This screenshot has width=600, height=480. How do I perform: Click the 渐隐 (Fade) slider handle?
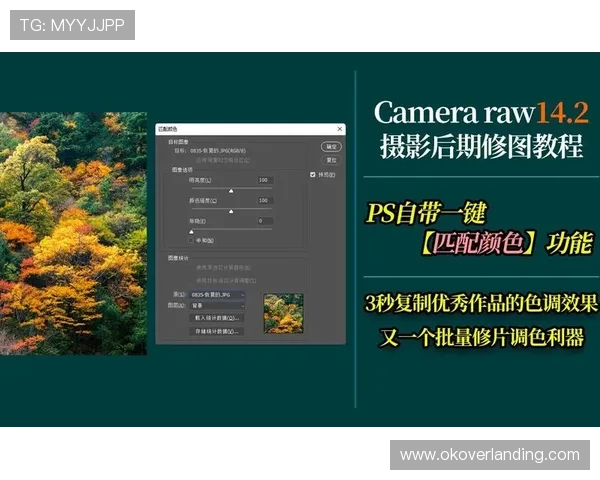(191, 232)
